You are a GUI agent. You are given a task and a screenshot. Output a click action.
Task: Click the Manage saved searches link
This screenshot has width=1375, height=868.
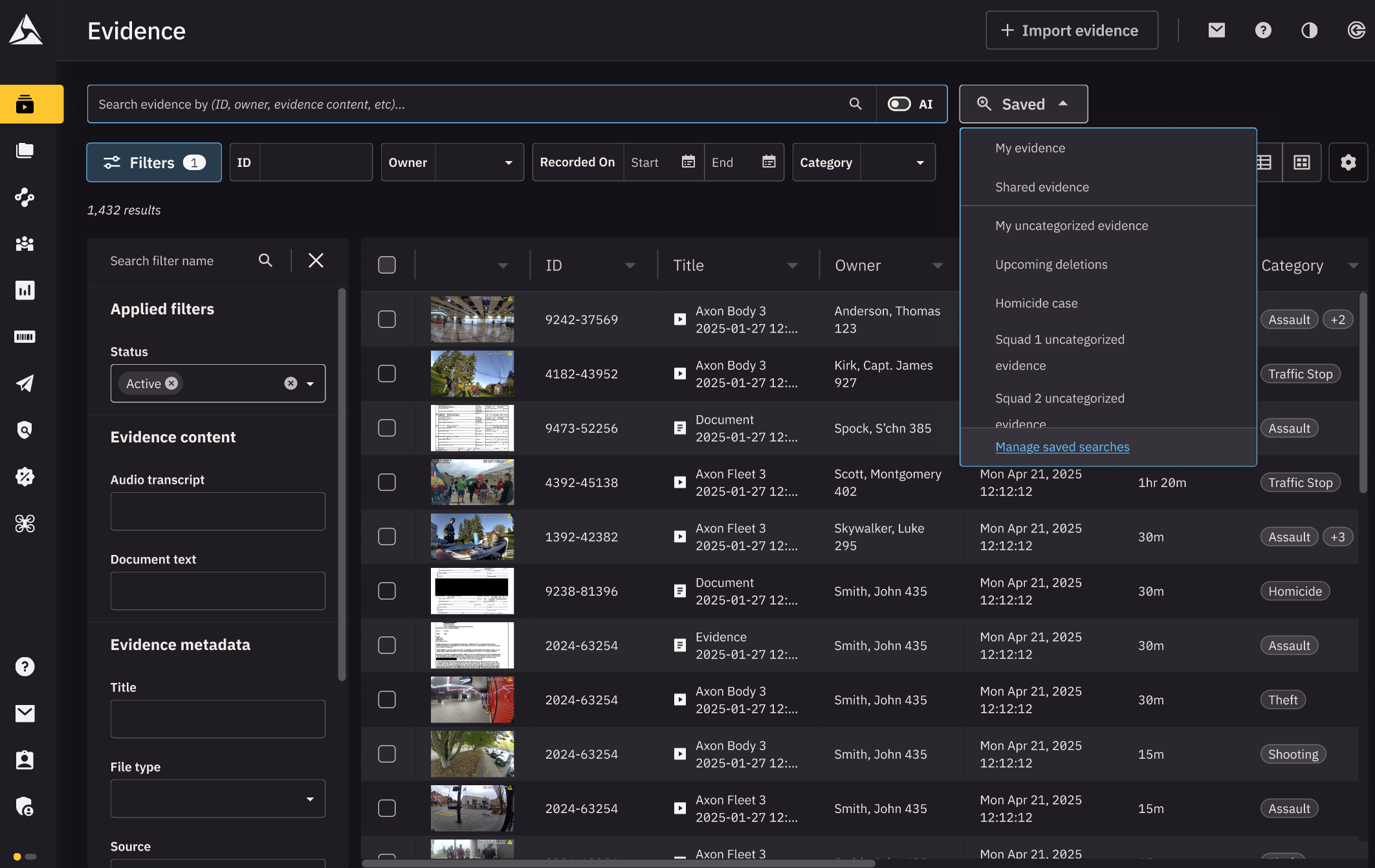coord(1062,446)
